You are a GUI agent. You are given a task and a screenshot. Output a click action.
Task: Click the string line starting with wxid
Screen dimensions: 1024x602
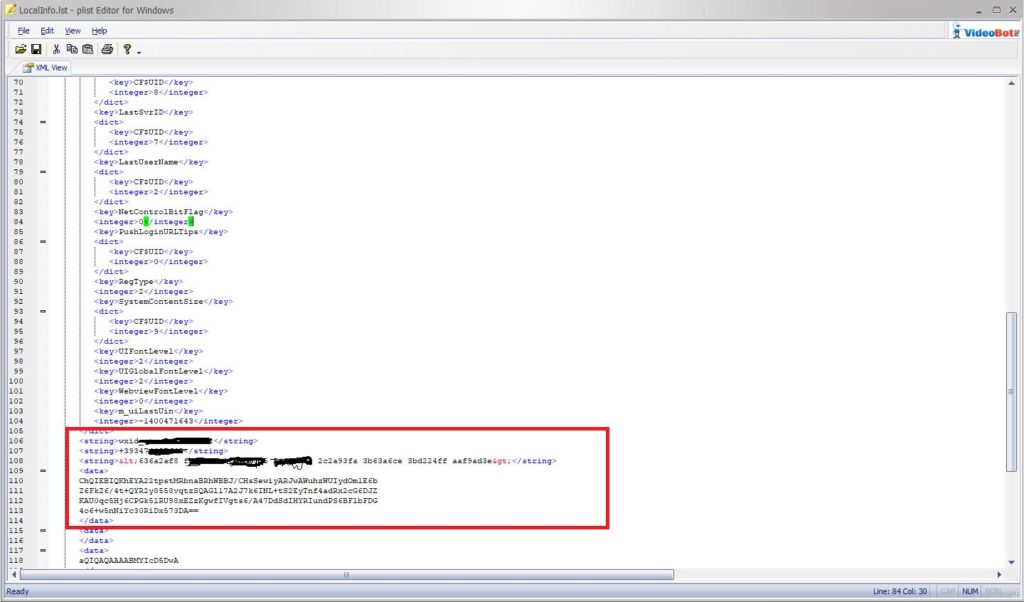(168, 441)
